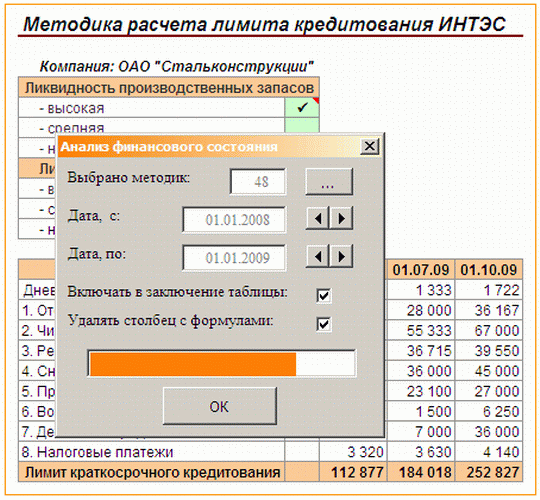Click the left arrow next to Дата, с
The height and width of the screenshot is (500, 540).
318,218
